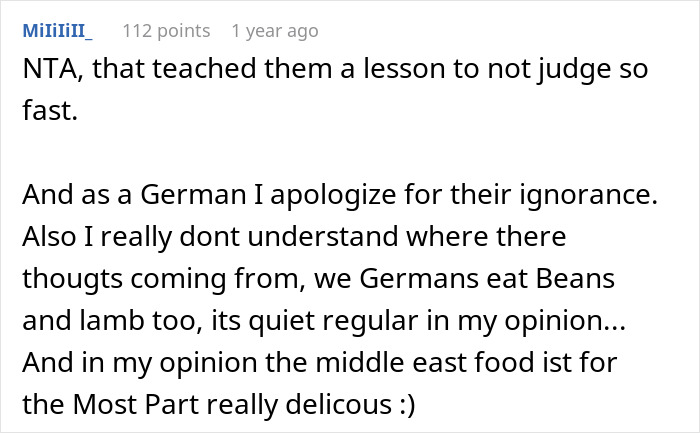
Task: Click the word 'NTA' in the comment
Action: point(49,71)
